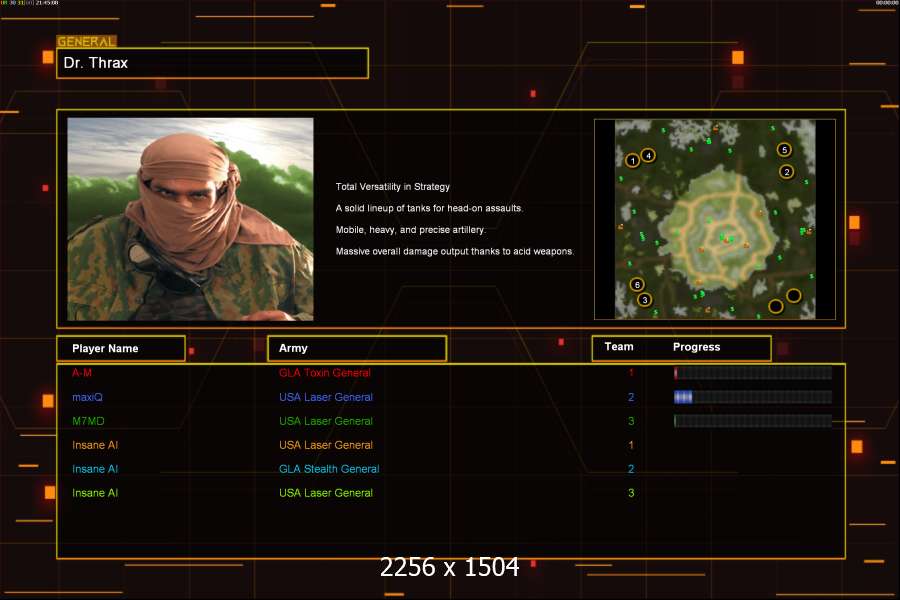Click start position marker 3 on minimap
900x600 pixels.
(x=645, y=300)
